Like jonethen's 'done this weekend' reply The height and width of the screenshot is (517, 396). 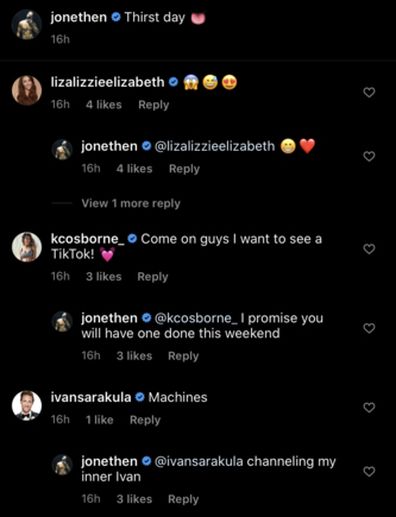click(369, 328)
